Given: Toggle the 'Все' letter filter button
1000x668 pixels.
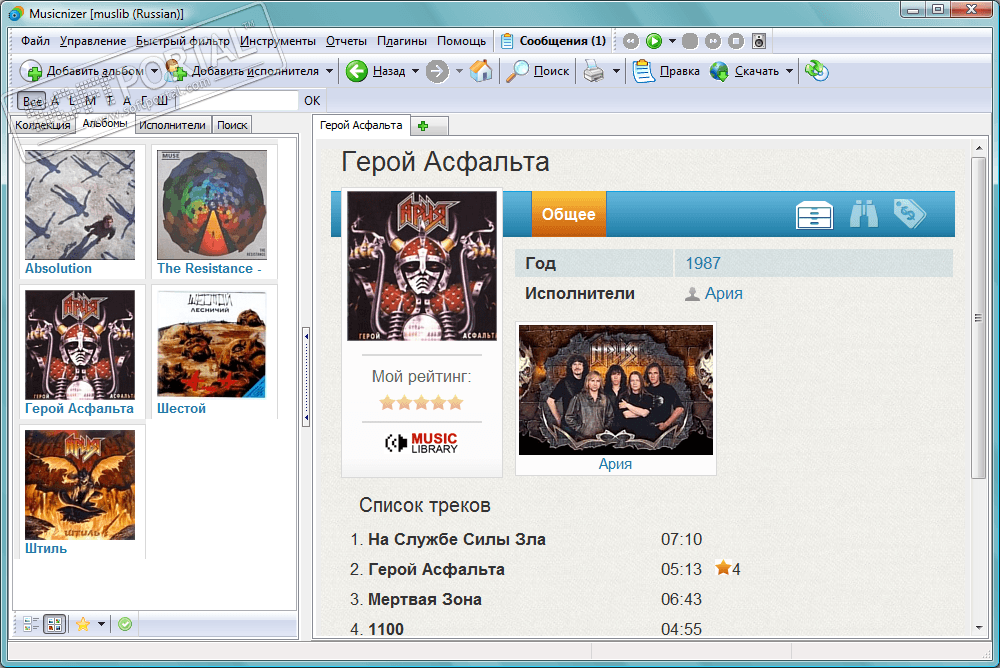Looking at the screenshot, I should 32,101.
